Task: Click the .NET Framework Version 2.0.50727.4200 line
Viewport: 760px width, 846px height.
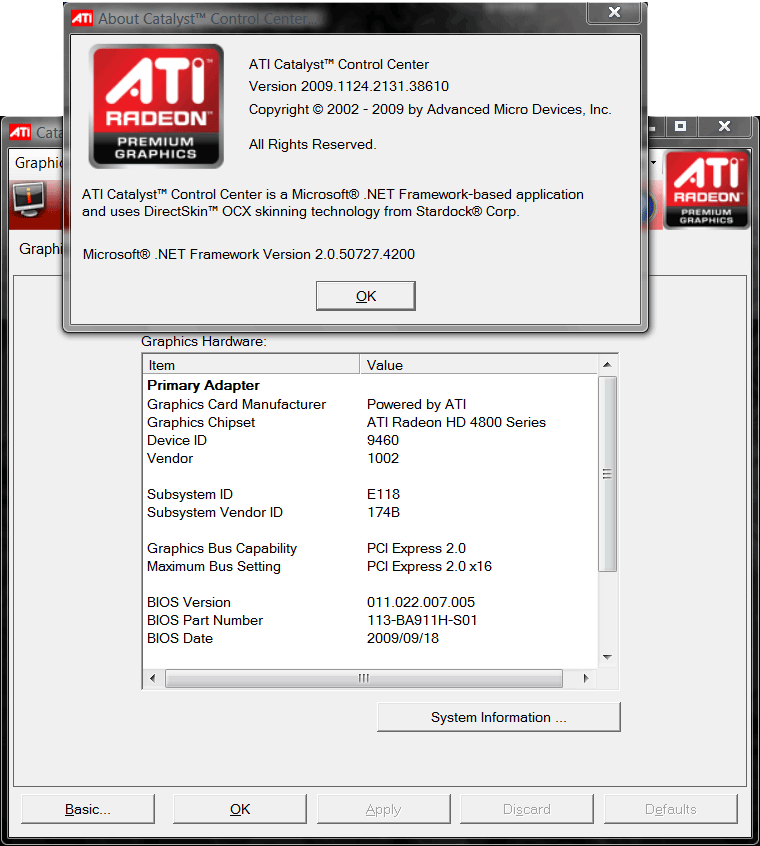Action: 249,254
